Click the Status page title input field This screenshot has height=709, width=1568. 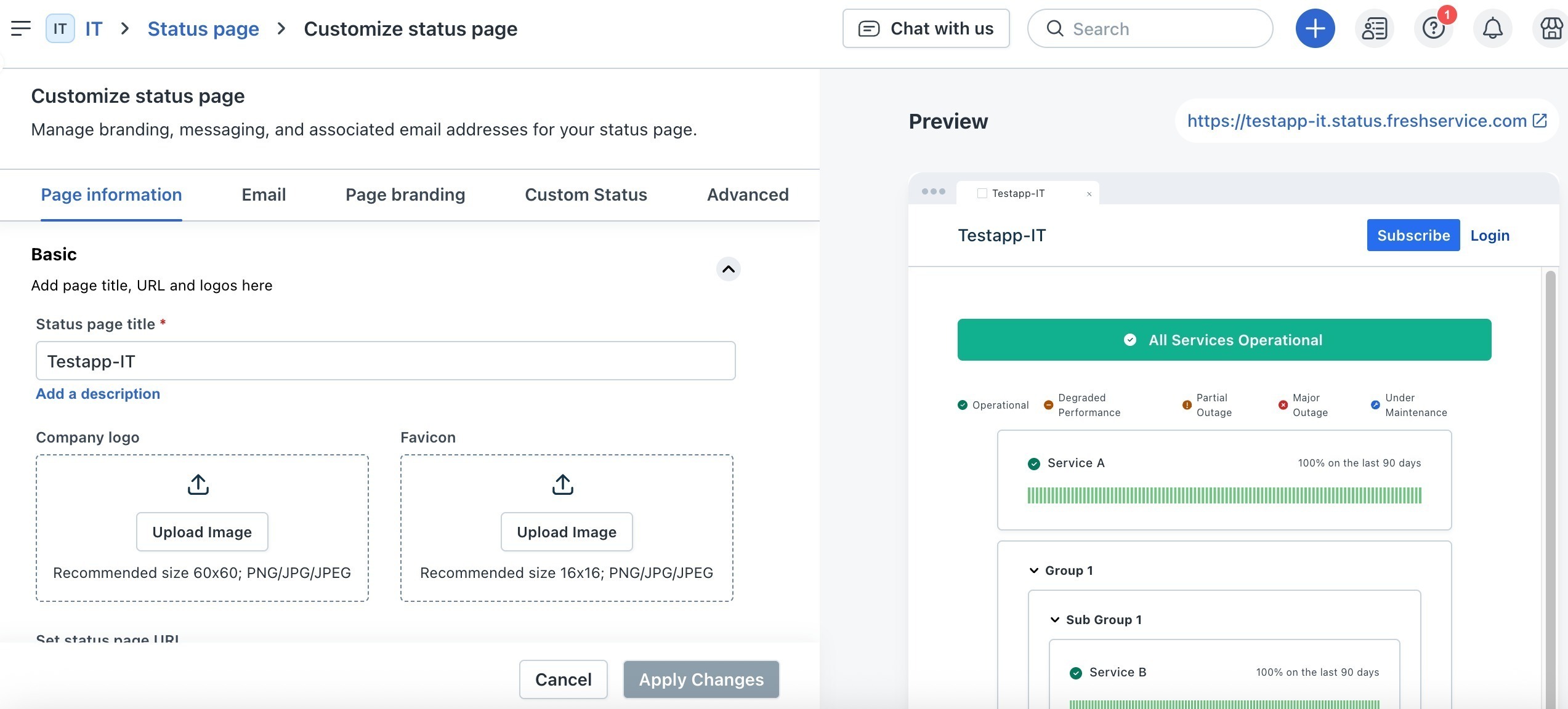point(386,361)
